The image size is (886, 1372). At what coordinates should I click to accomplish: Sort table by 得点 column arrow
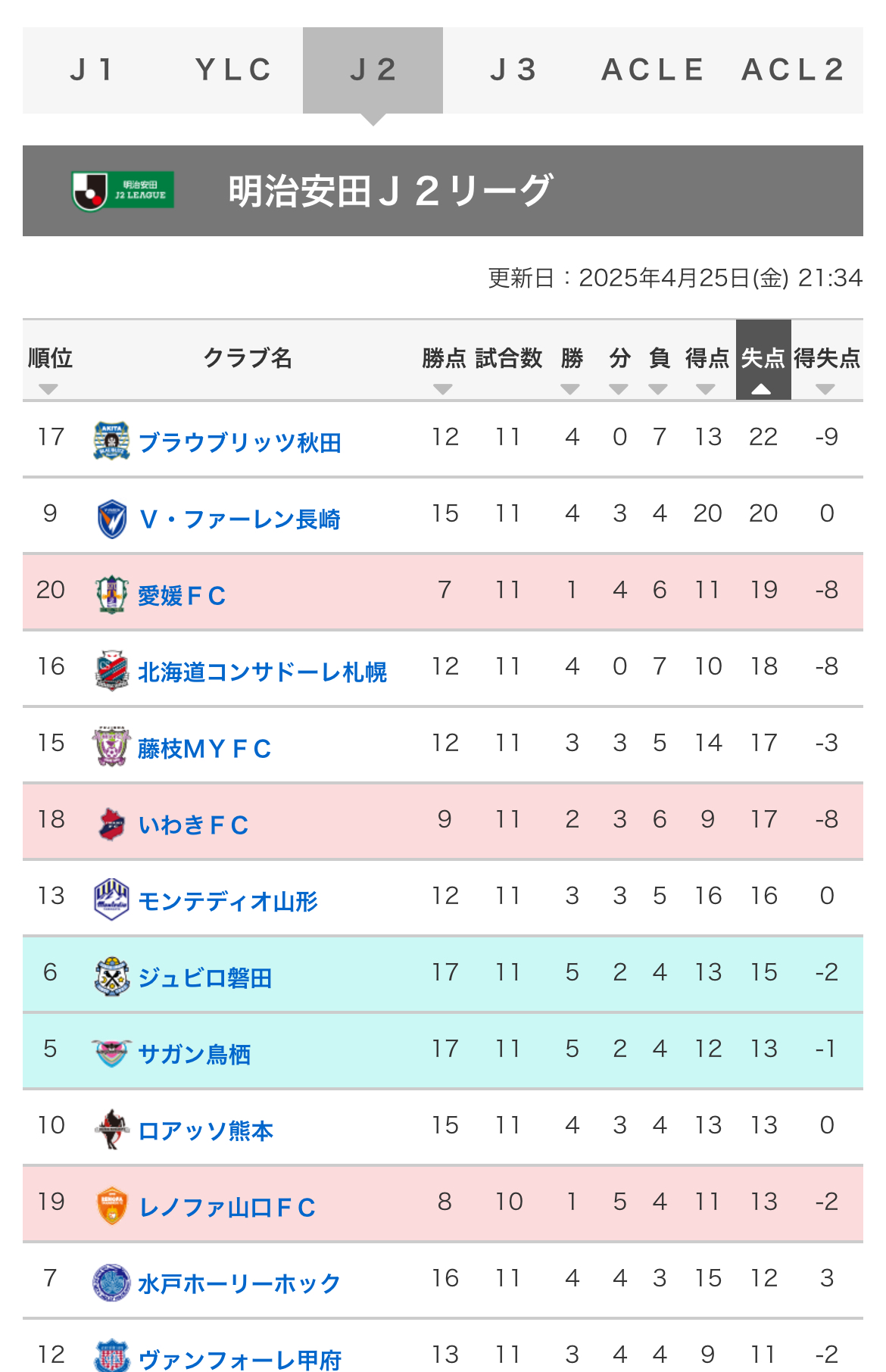pyautogui.click(x=706, y=389)
